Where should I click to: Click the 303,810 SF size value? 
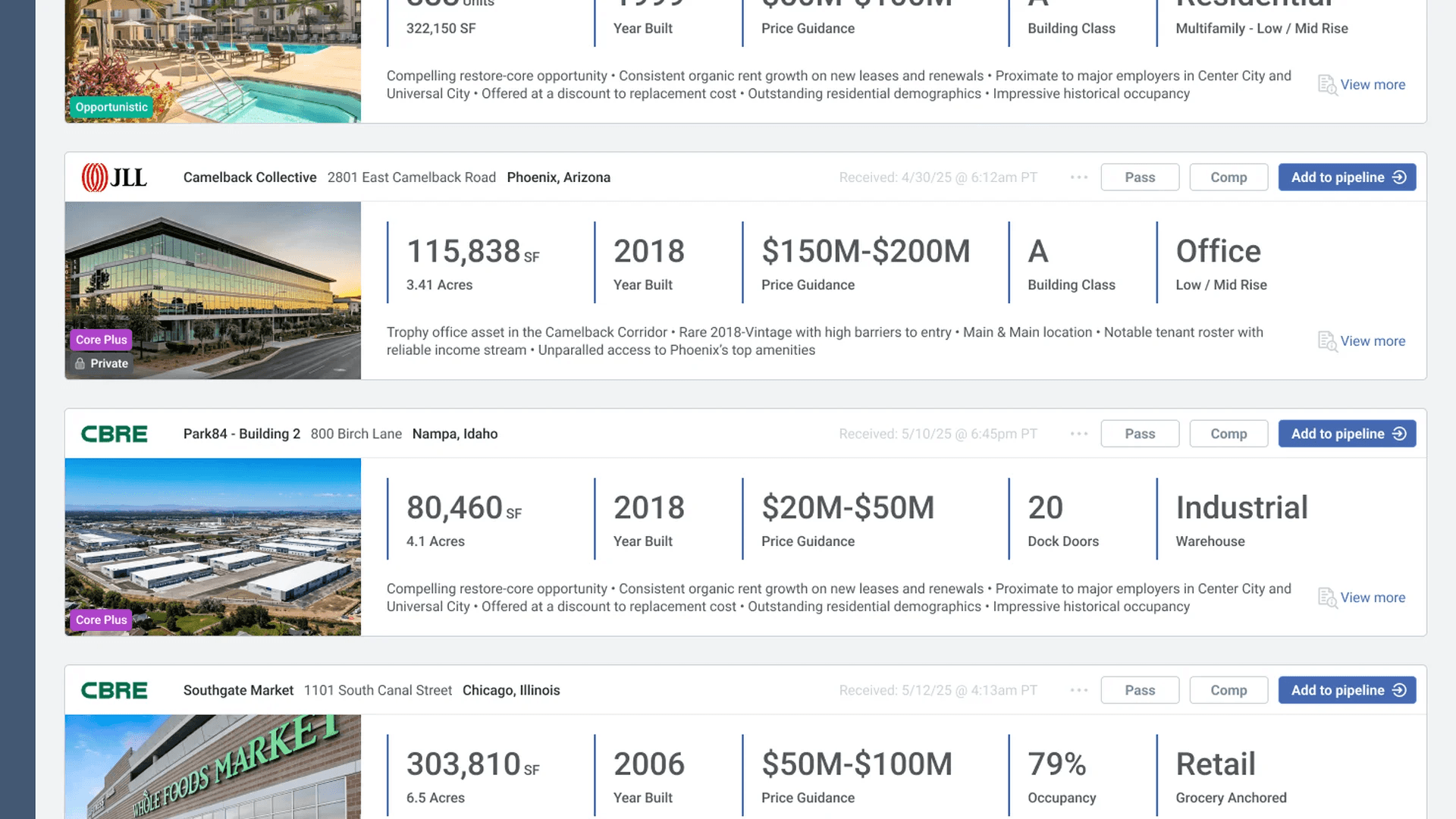point(473,764)
